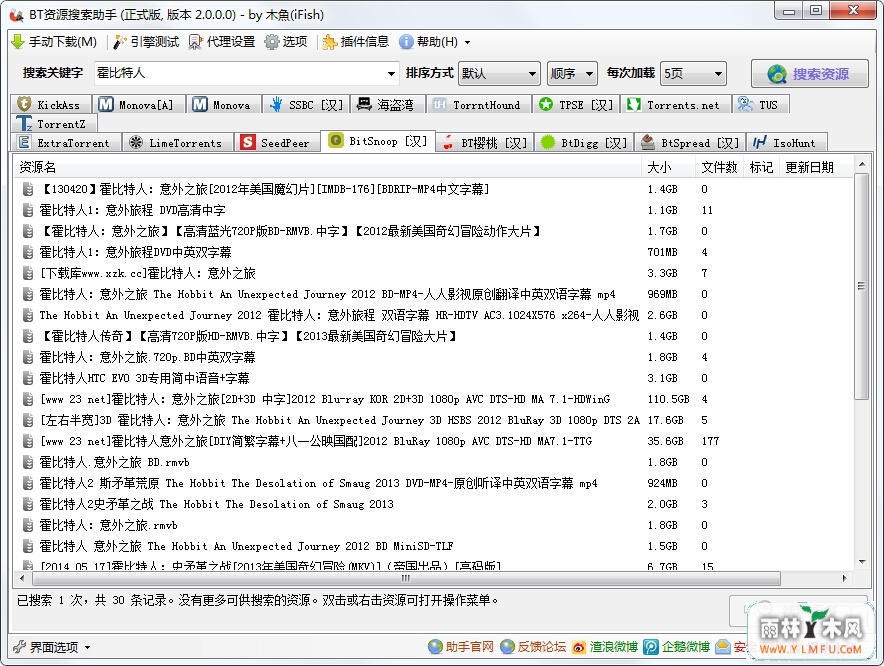Viewport: 884px width, 666px height.
Task: Open the sort order (顺序) dropdown
Action: tap(572, 73)
